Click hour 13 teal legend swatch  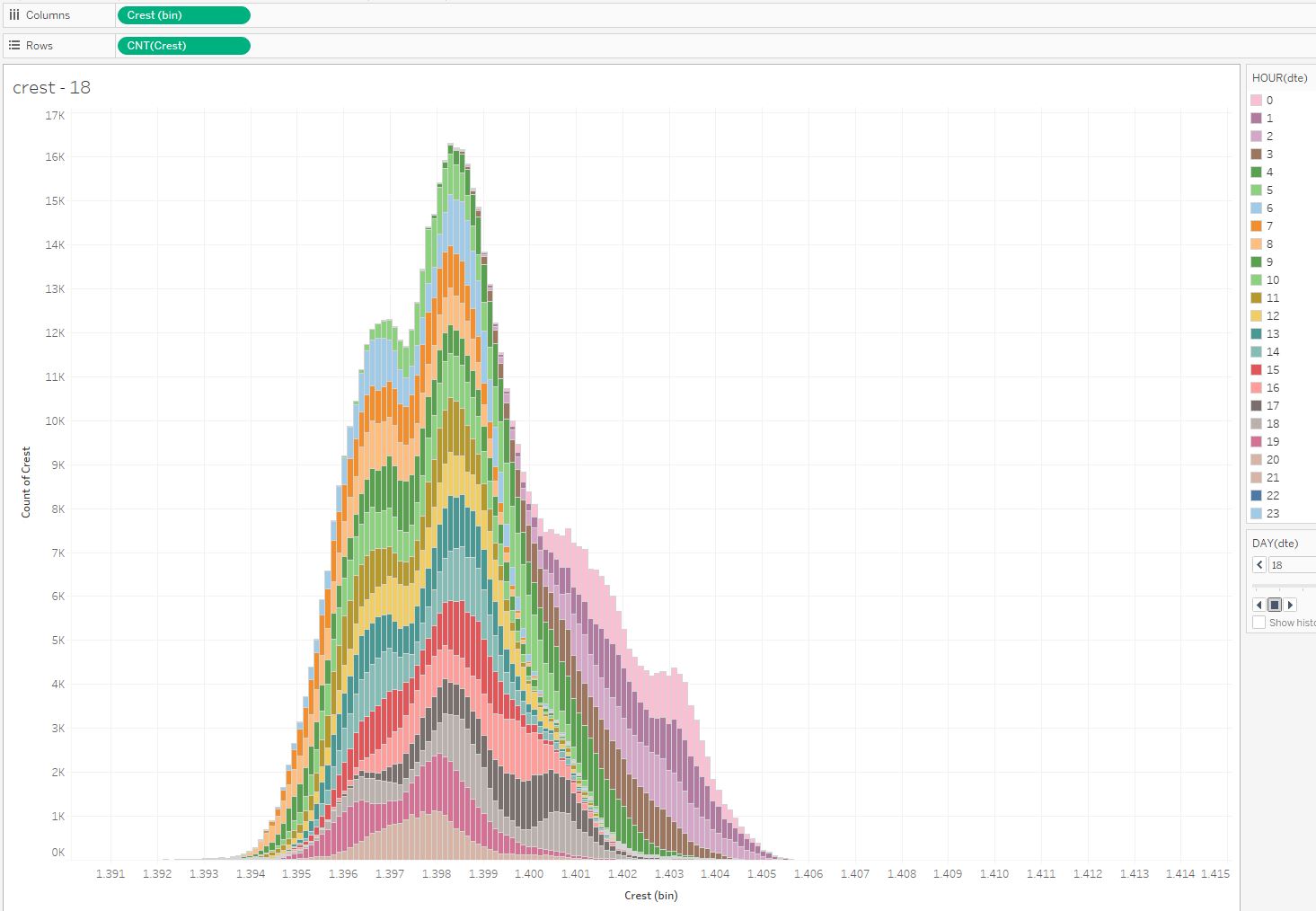click(x=1256, y=334)
